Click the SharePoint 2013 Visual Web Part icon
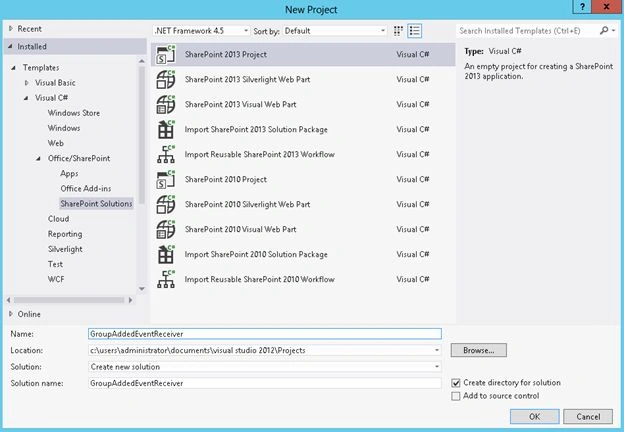The height and width of the screenshot is (432, 624). pos(166,105)
